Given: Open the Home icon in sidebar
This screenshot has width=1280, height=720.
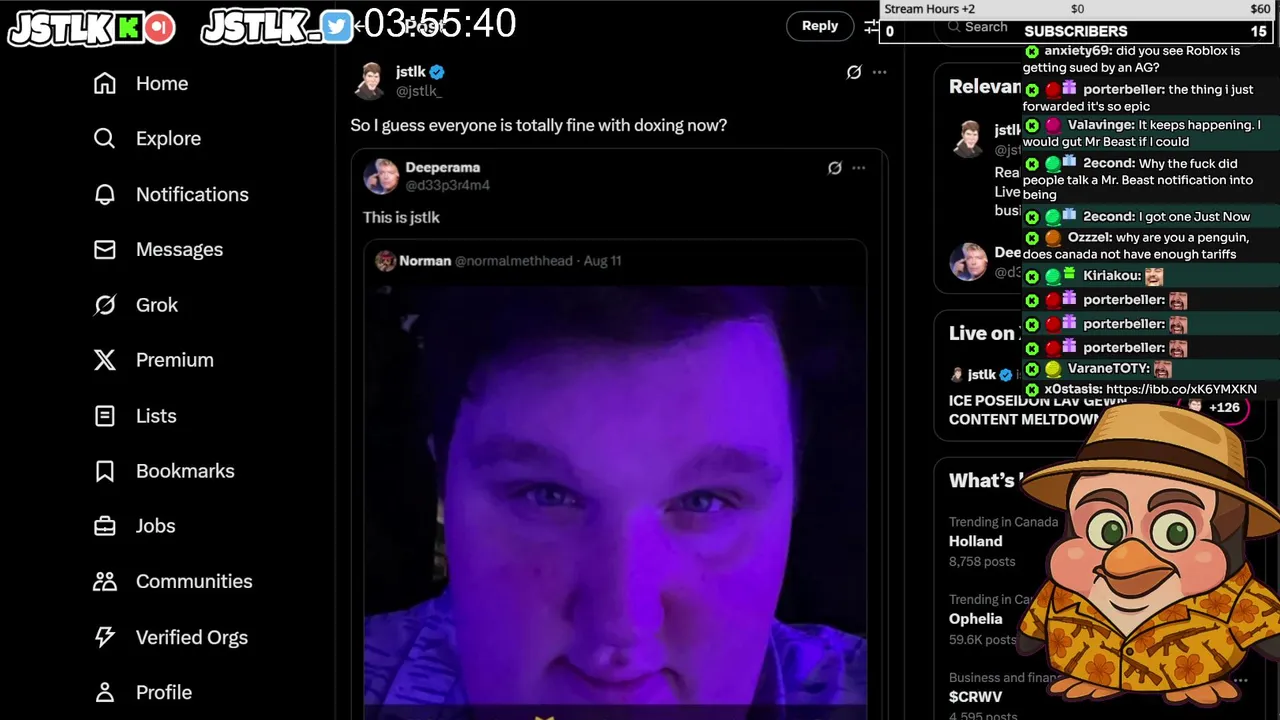Looking at the screenshot, I should pyautogui.click(x=105, y=83).
